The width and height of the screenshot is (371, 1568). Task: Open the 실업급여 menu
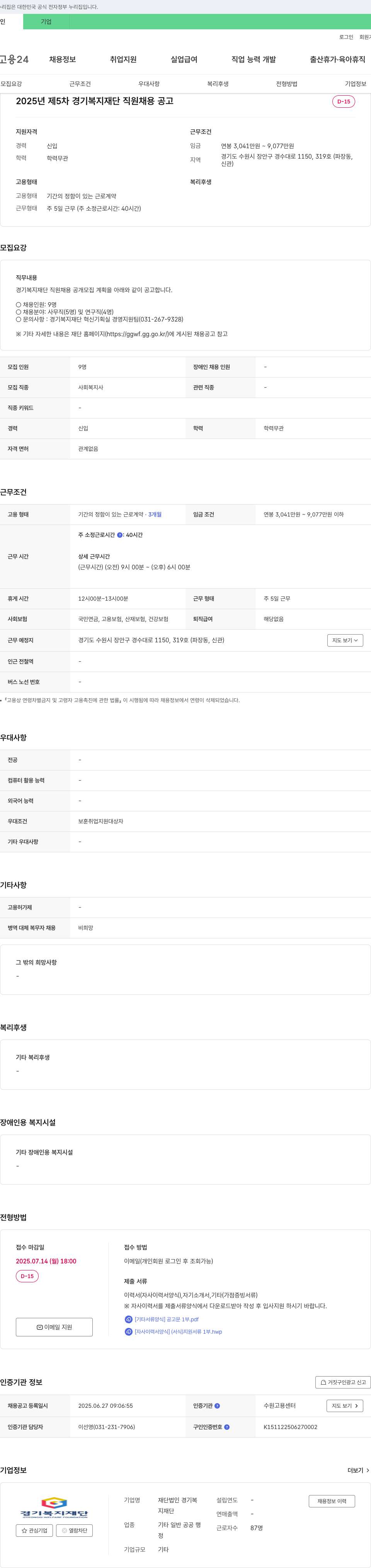pyautogui.click(x=184, y=60)
